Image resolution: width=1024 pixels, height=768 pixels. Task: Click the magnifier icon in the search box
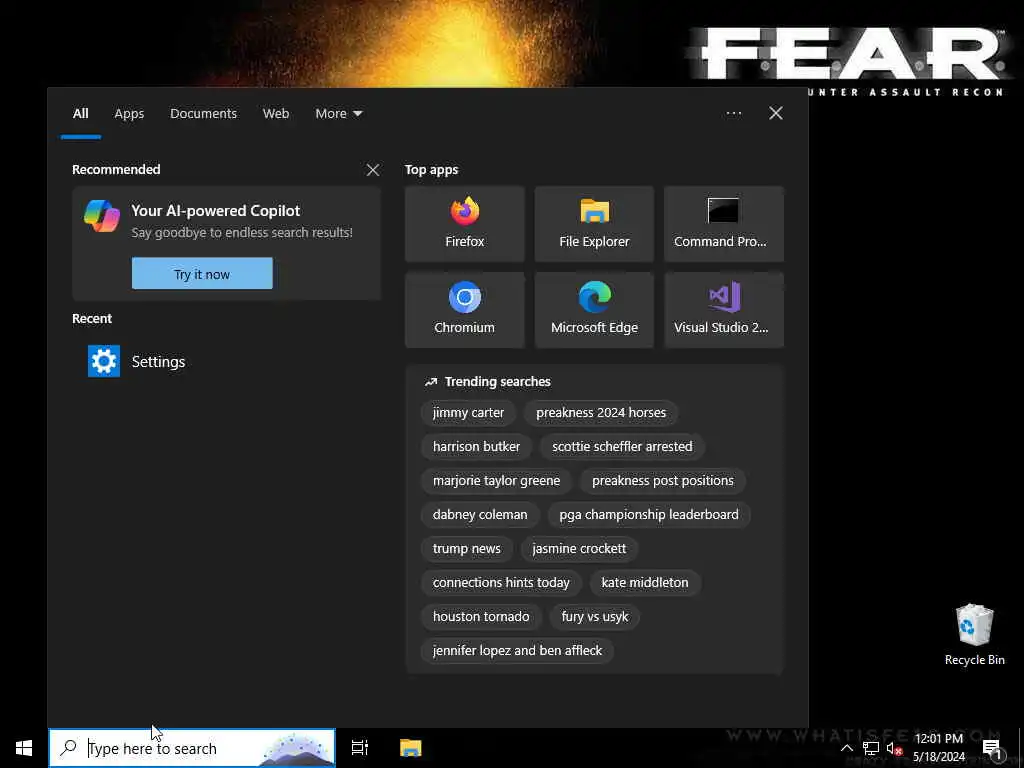[68, 748]
